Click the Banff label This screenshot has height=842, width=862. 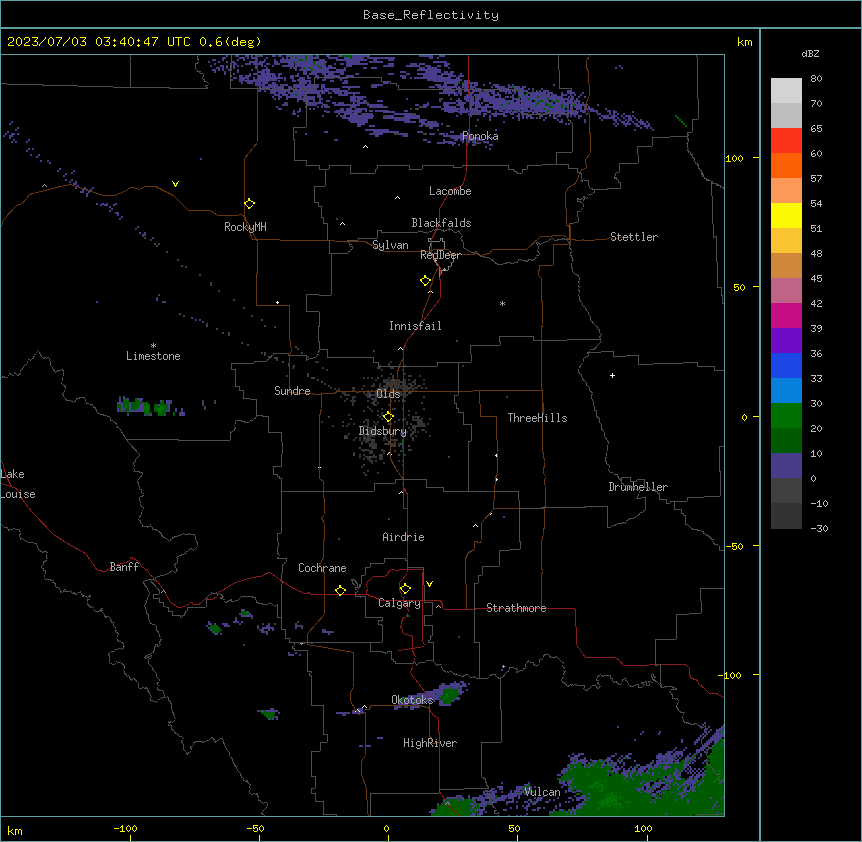click(124, 567)
